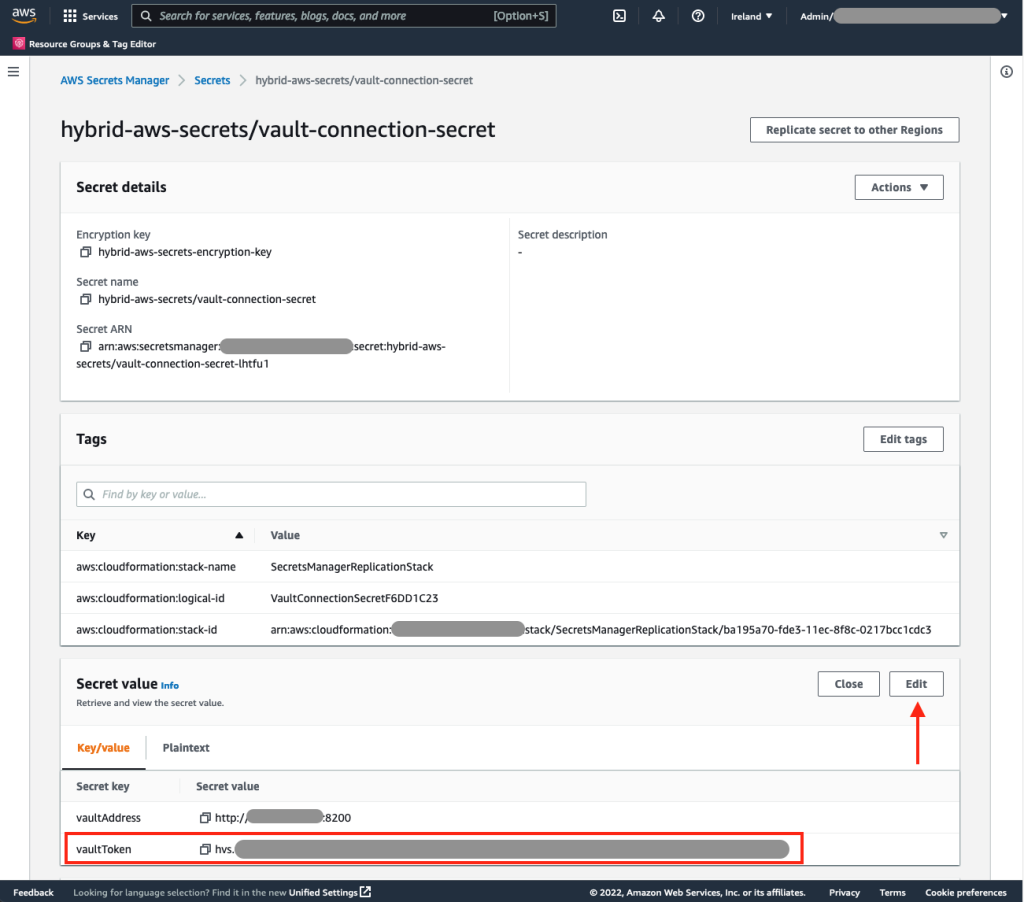
Task: Click the tag filter search field
Action: pos(330,494)
